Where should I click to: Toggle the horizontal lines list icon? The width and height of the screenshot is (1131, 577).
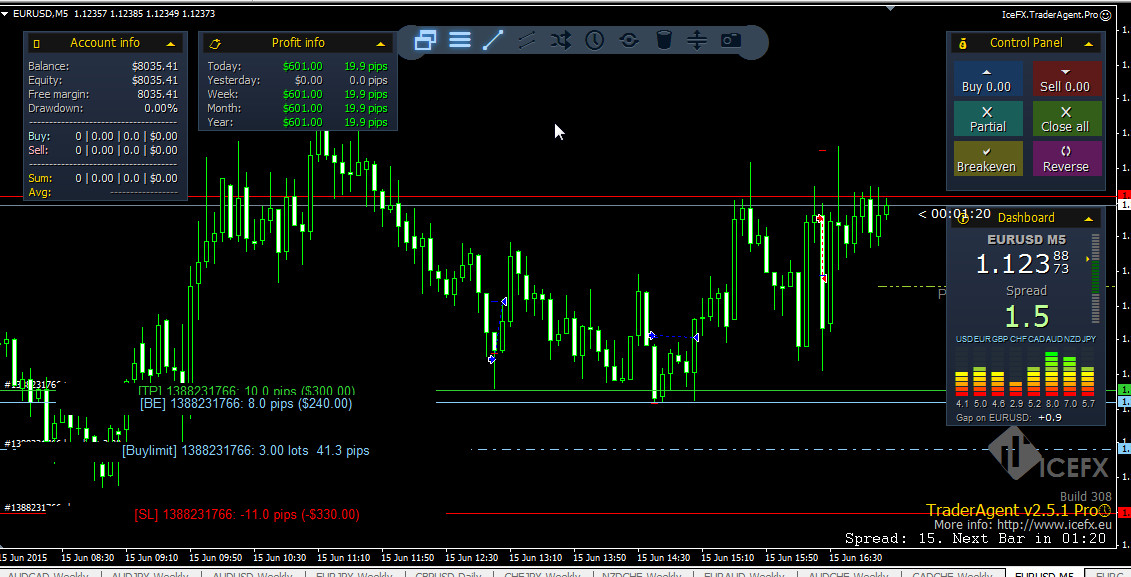click(x=459, y=40)
